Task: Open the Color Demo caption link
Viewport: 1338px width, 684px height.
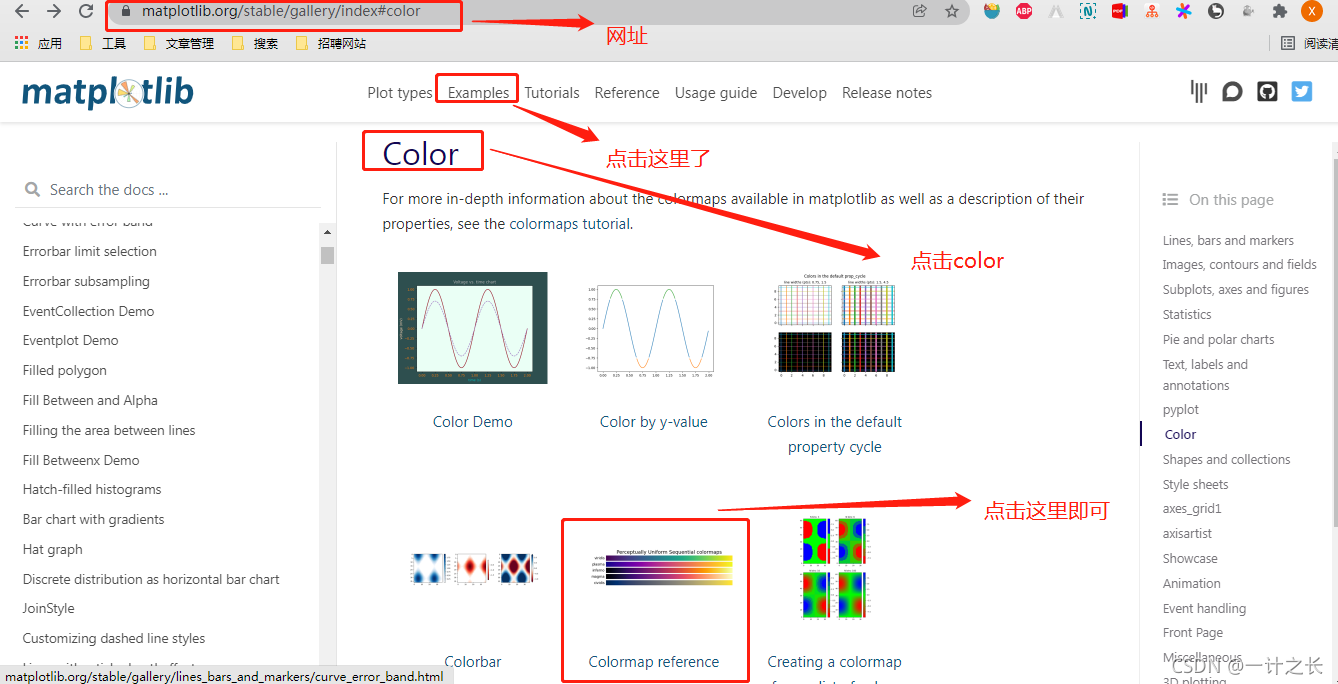Action: (x=473, y=422)
